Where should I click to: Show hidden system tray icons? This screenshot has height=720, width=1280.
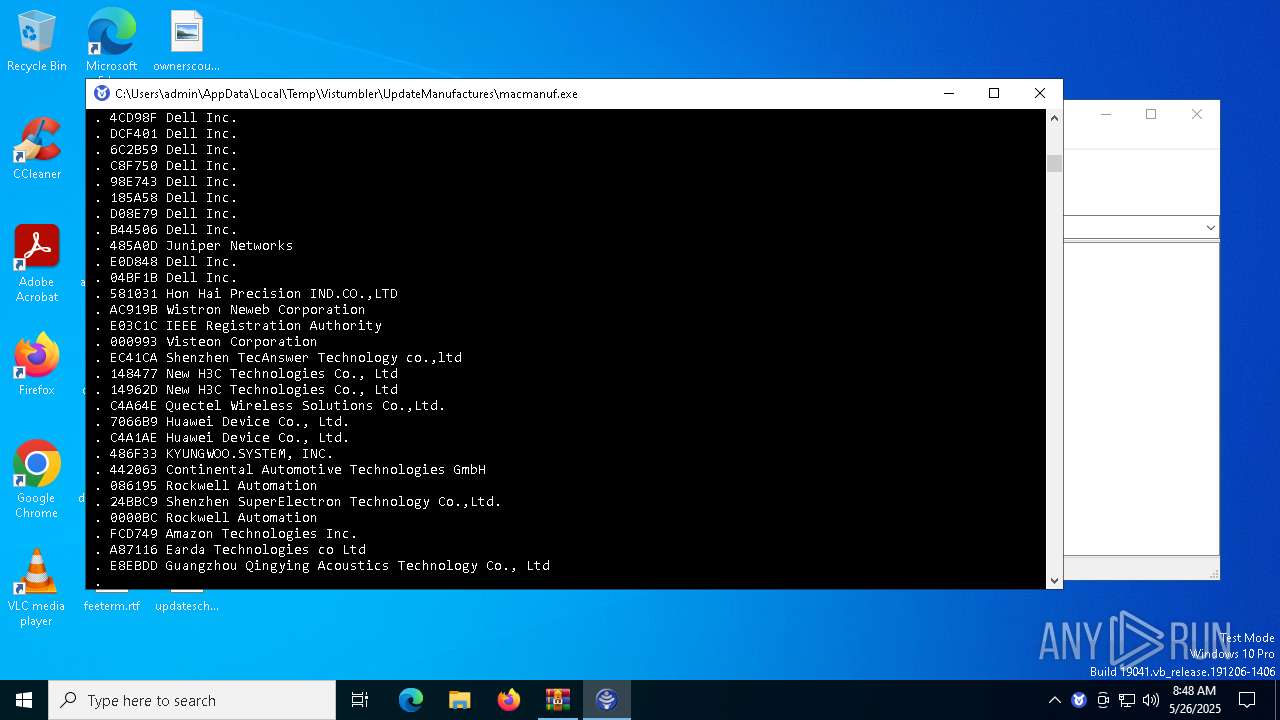click(x=1054, y=700)
